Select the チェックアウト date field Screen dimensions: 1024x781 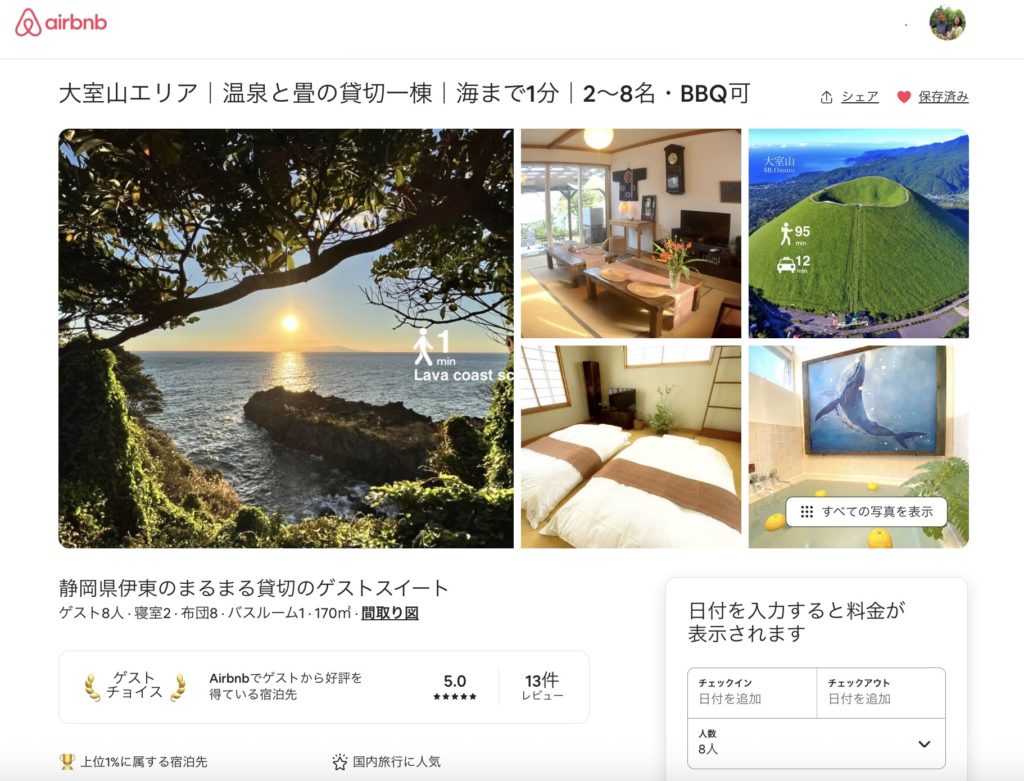pos(881,692)
